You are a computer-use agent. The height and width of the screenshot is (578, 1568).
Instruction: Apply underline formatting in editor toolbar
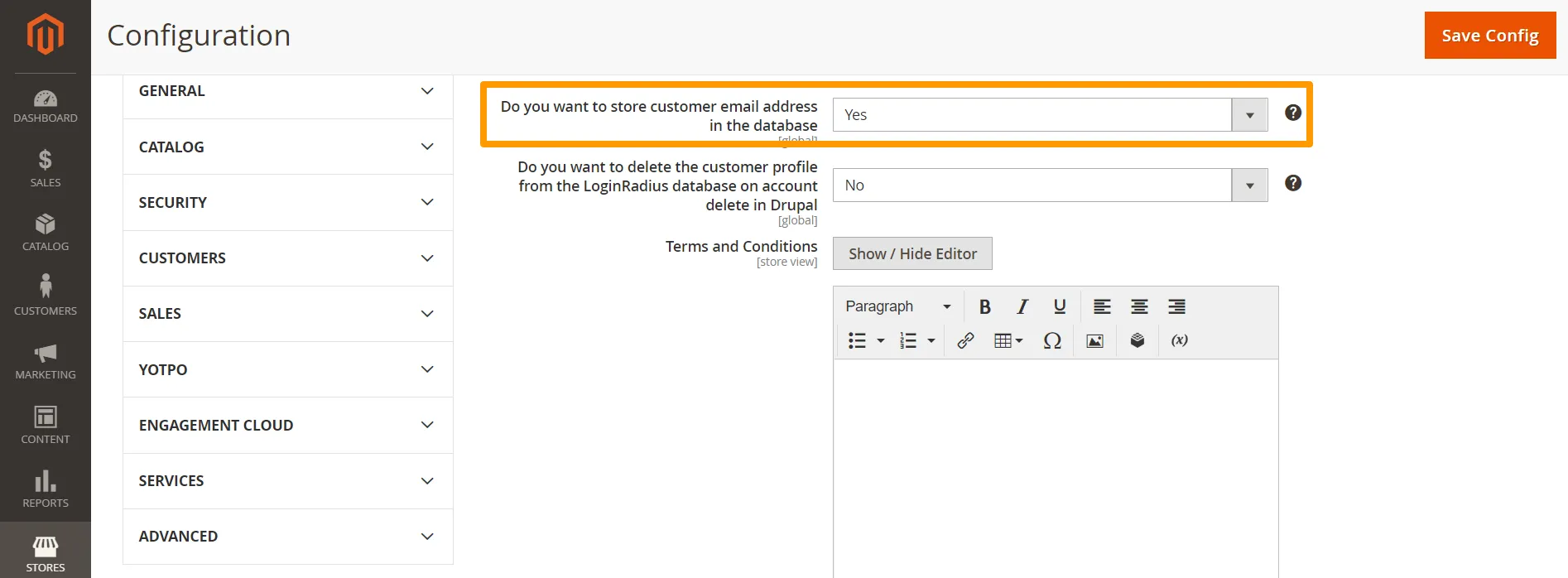pos(1060,307)
